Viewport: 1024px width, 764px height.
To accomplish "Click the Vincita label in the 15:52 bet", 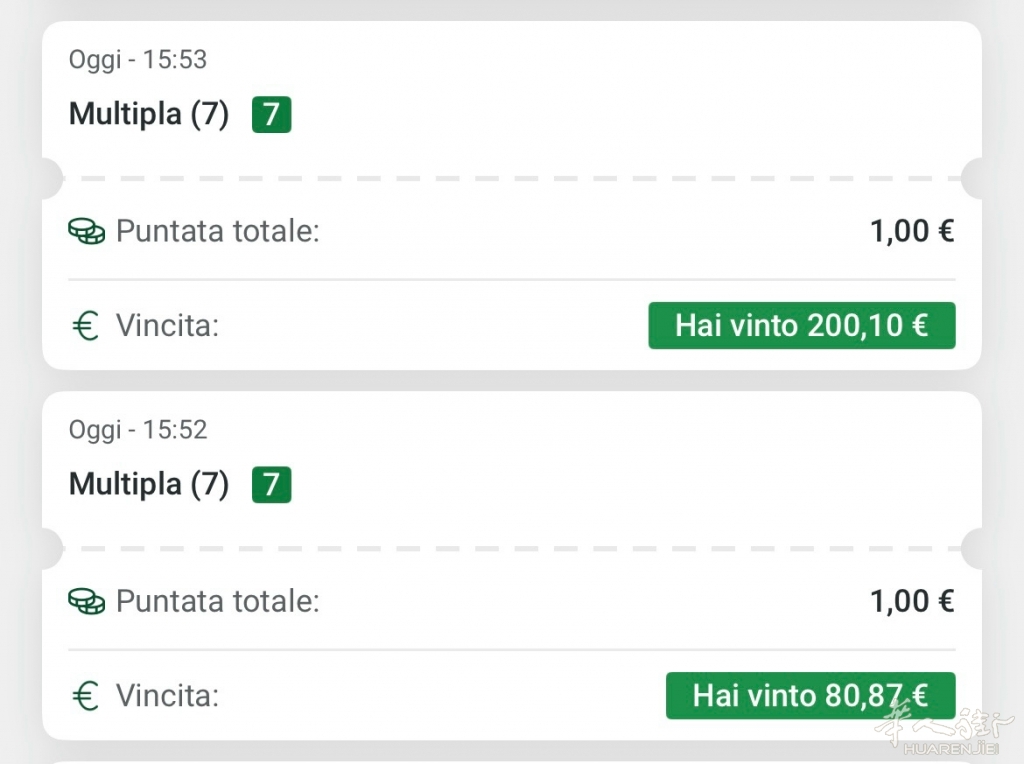I will 167,696.
